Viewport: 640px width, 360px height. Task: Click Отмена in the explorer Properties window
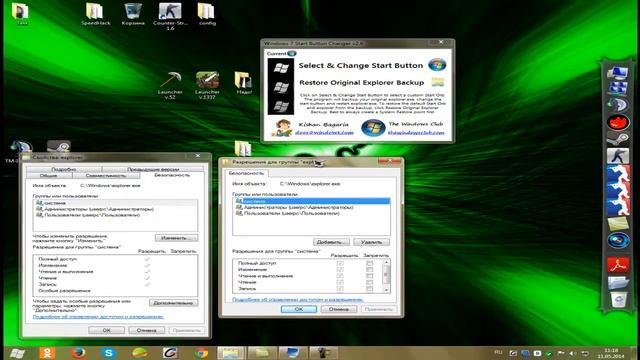(x=147, y=330)
